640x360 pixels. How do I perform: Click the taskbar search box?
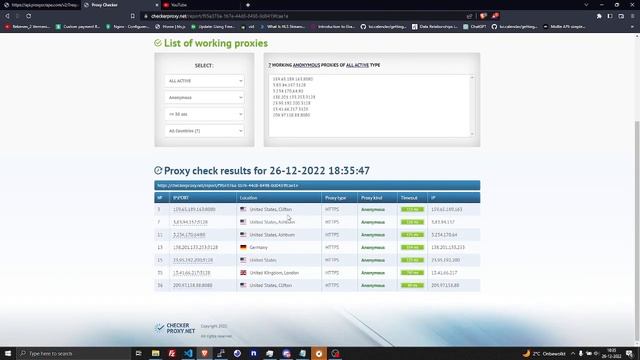pyautogui.click(x=73, y=353)
